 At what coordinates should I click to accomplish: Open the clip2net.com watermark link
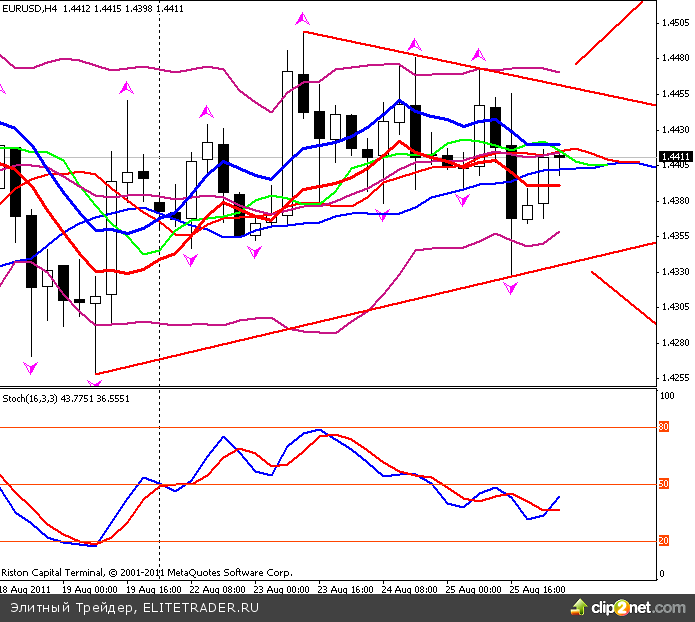tap(638, 606)
